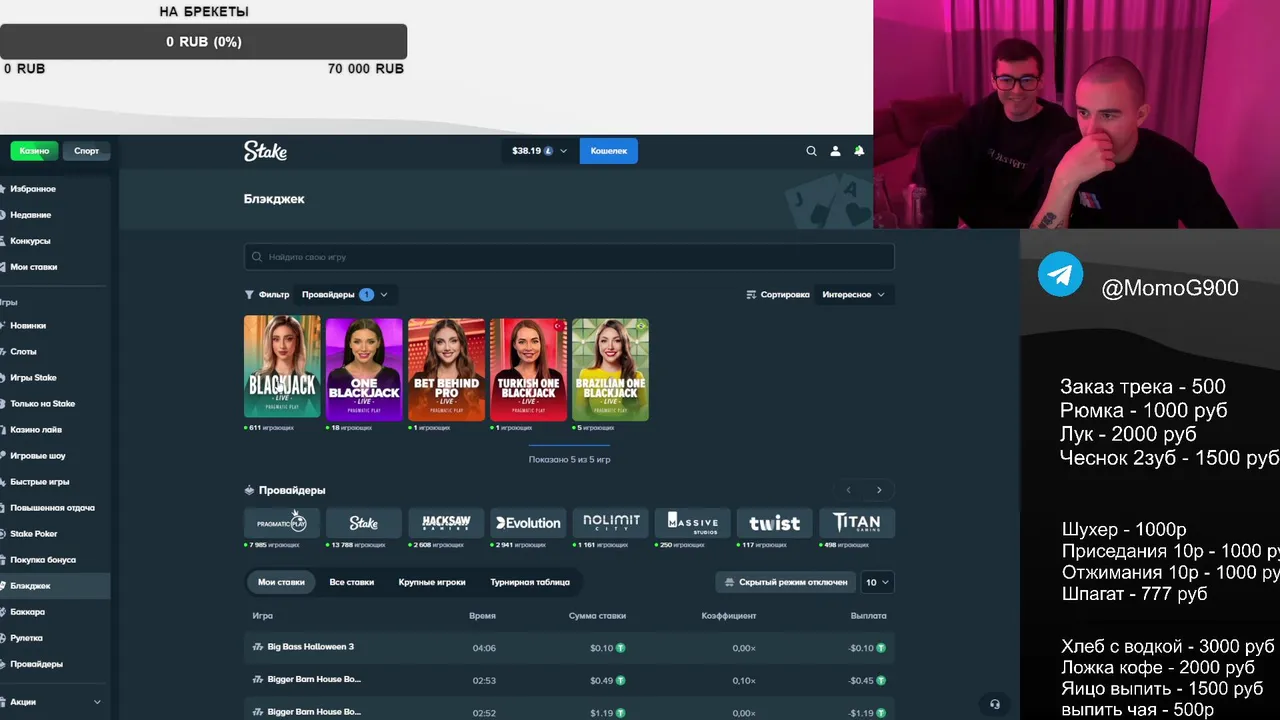Screen dimensions: 1280x720
Task: Open Bet Behind Pro thumbnail
Action: [x=446, y=368]
